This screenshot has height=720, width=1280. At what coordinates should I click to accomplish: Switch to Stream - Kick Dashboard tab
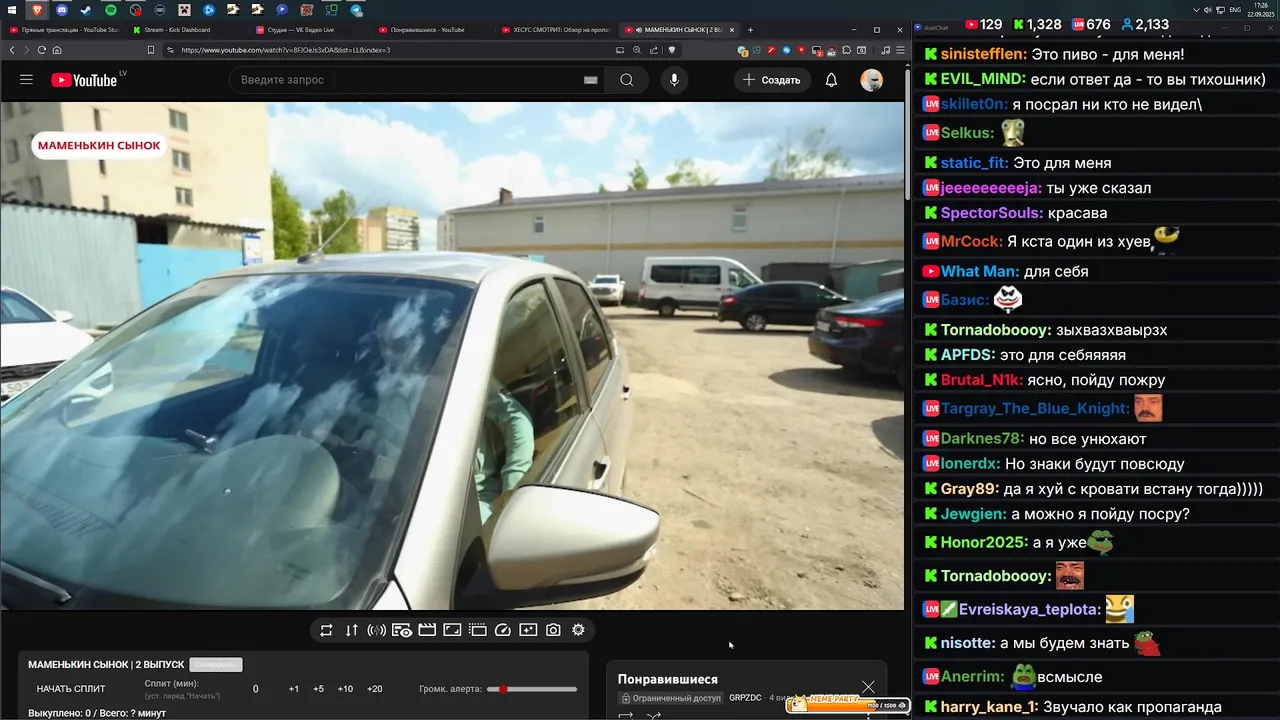(188, 30)
